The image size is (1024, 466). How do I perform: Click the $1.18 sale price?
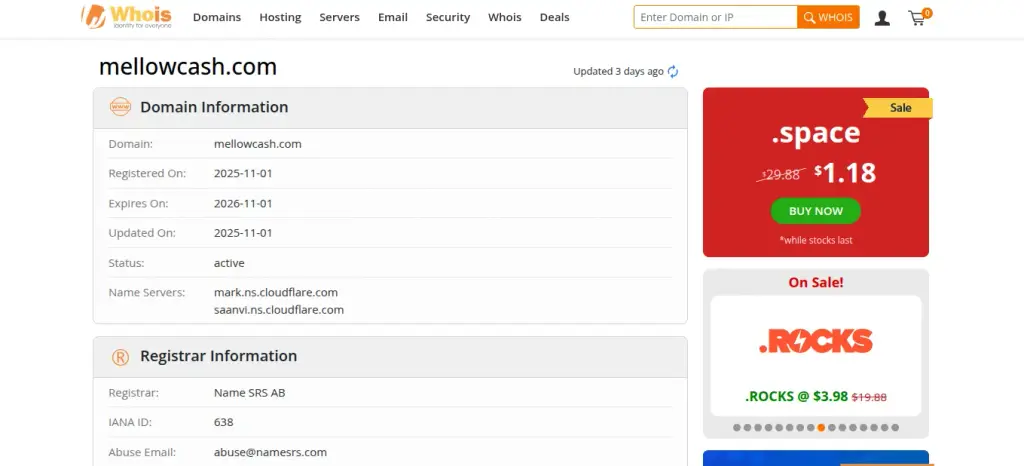[845, 172]
